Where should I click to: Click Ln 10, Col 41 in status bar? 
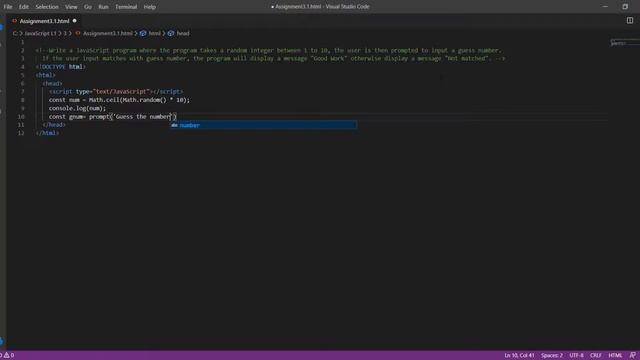[x=519, y=356]
